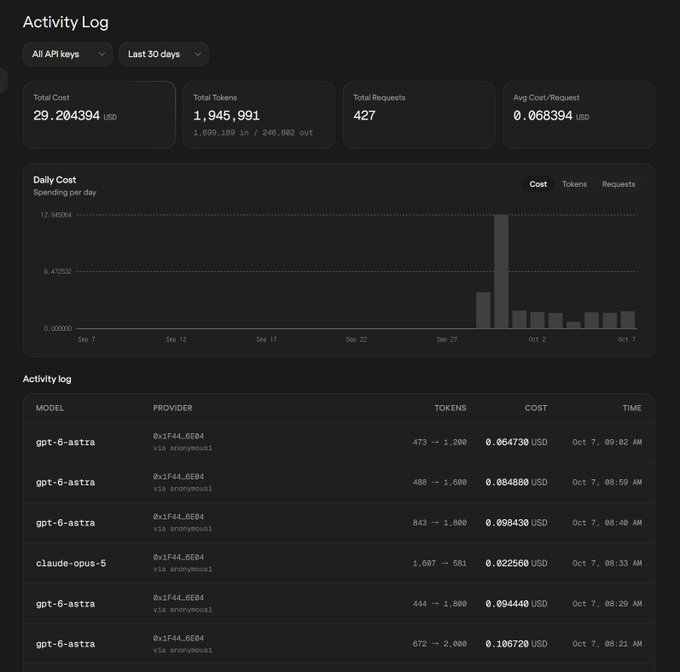Click cost value 0.084880 USD
Screen dimensions: 680x672
[x=516, y=483]
